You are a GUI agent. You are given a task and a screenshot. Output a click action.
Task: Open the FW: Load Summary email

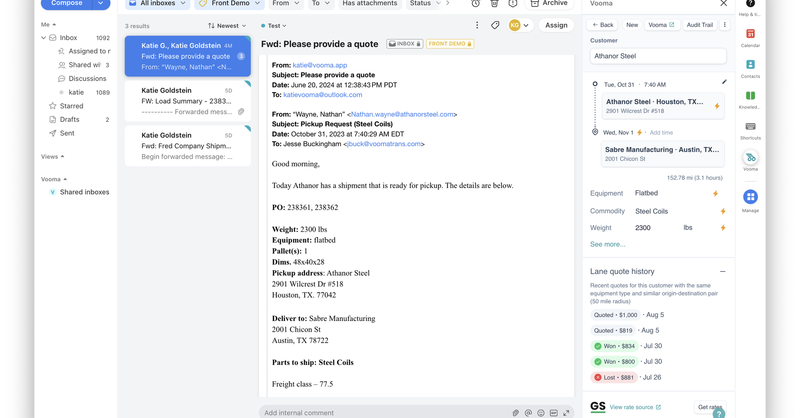pyautogui.click(x=187, y=101)
